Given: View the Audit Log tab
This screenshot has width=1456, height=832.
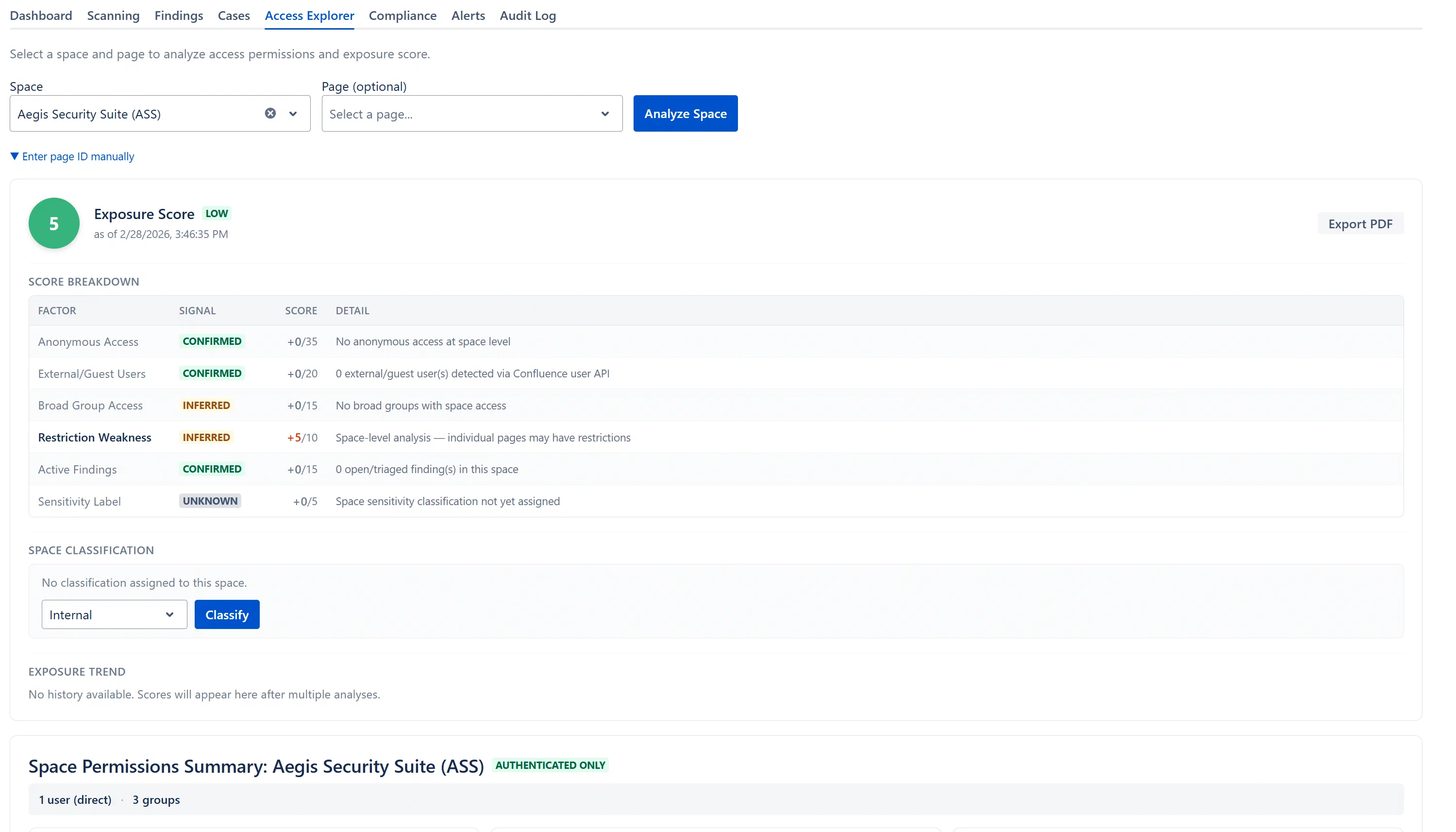Looking at the screenshot, I should click(x=528, y=16).
